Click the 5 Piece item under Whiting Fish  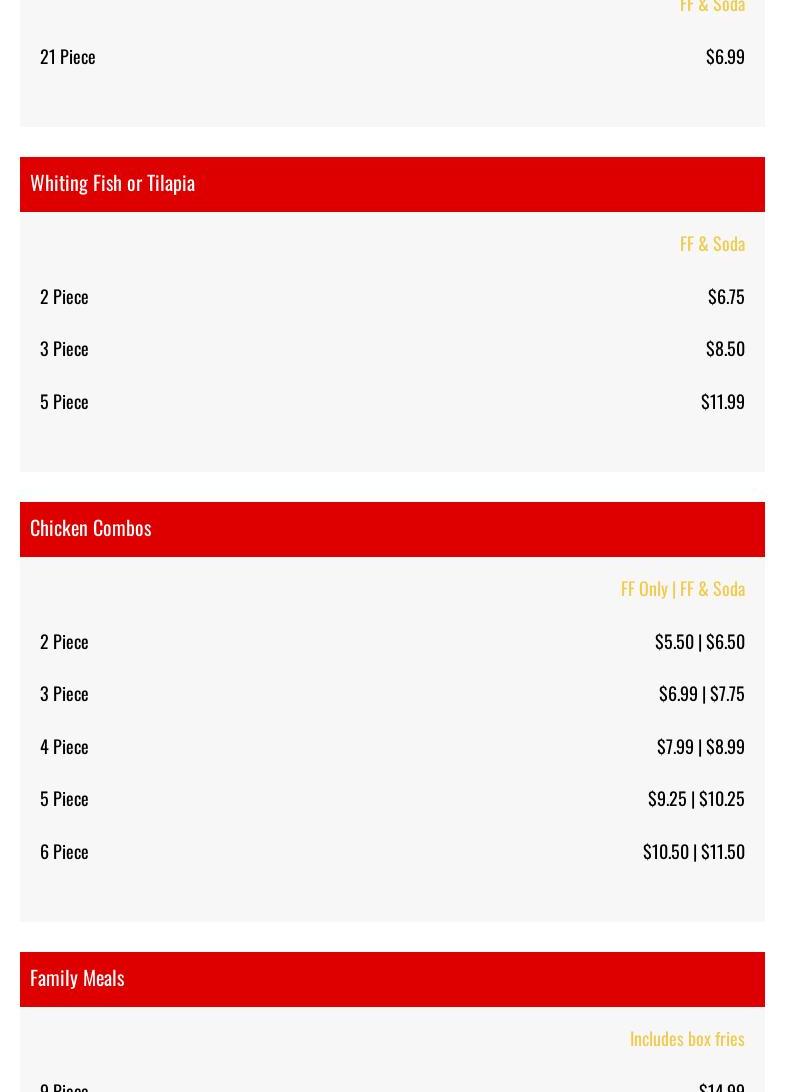[x=64, y=403]
